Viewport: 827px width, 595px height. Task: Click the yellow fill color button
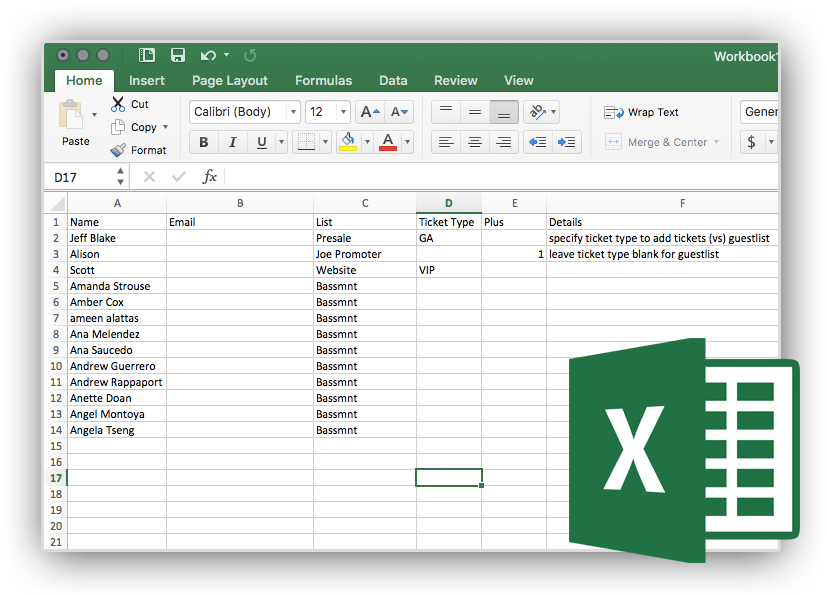[348, 142]
